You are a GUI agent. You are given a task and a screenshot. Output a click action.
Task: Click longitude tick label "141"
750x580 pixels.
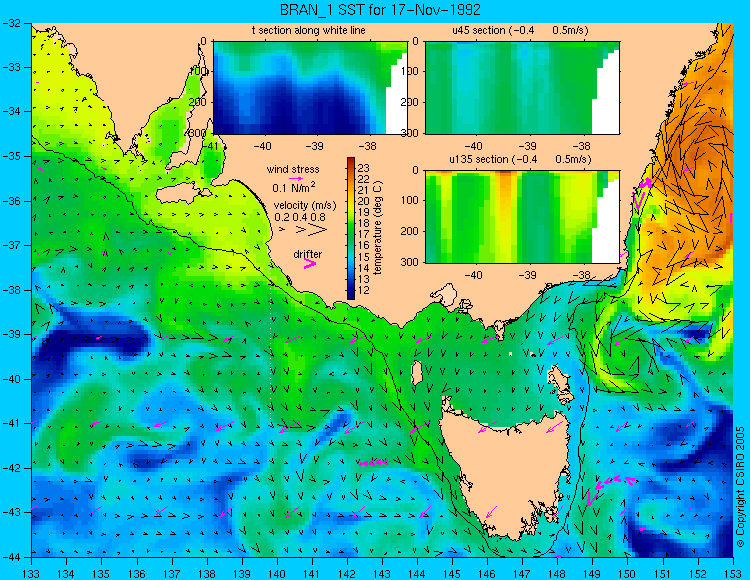pyautogui.click(x=312, y=573)
